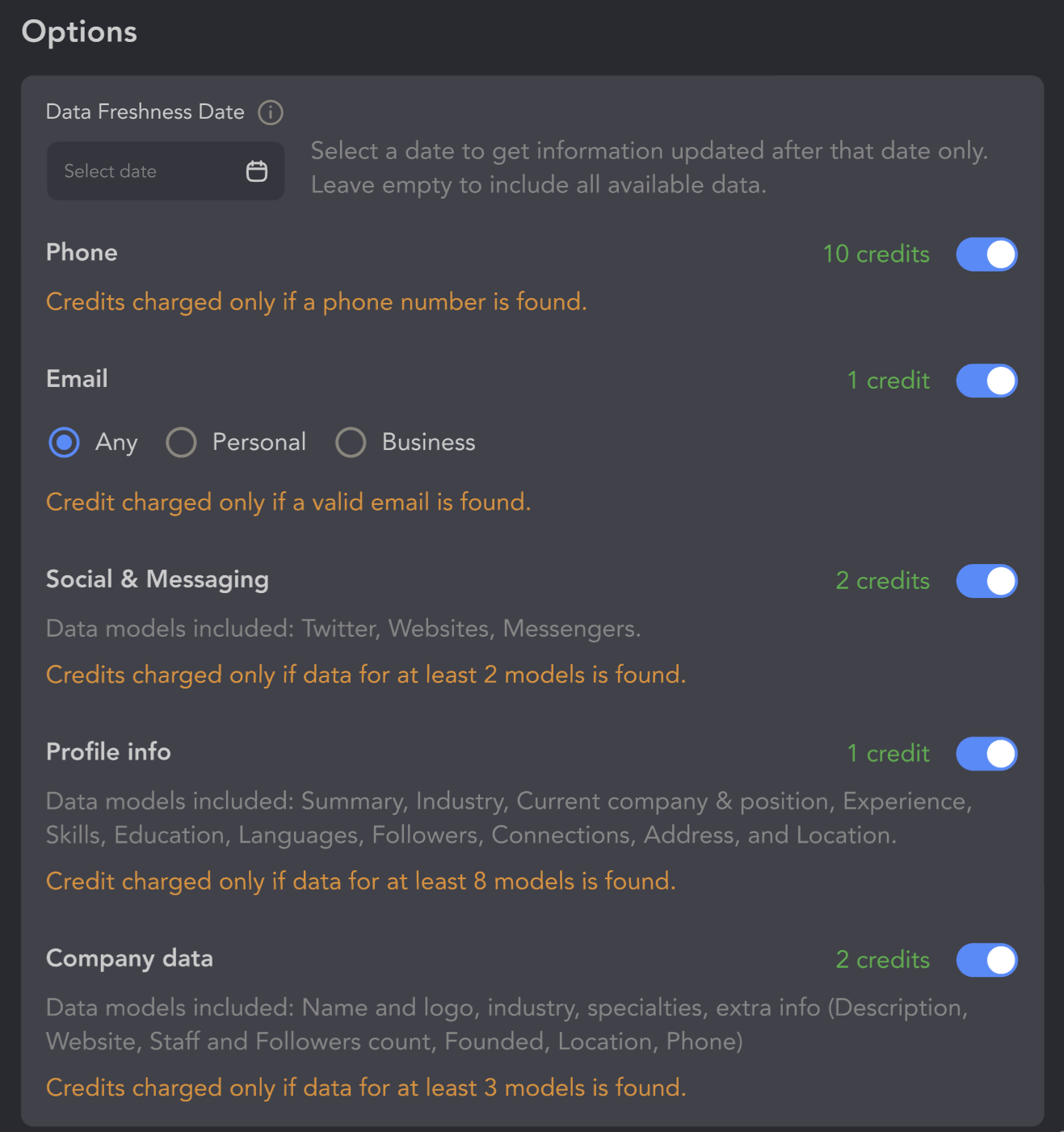
Task: Open the calendar date picker icon
Action: pyautogui.click(x=257, y=171)
